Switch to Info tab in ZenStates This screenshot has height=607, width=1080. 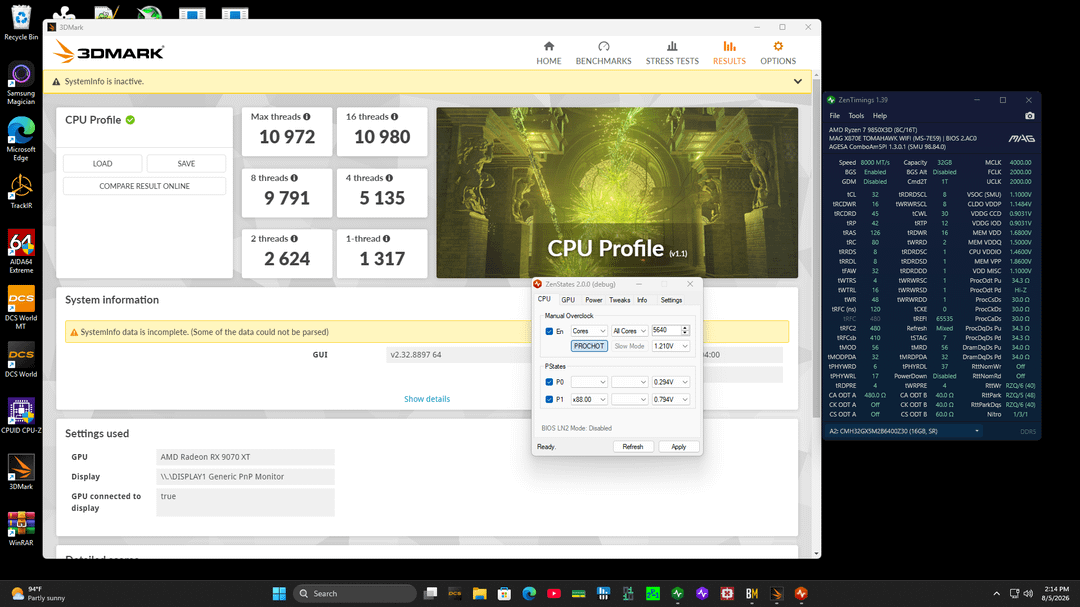[x=642, y=300]
